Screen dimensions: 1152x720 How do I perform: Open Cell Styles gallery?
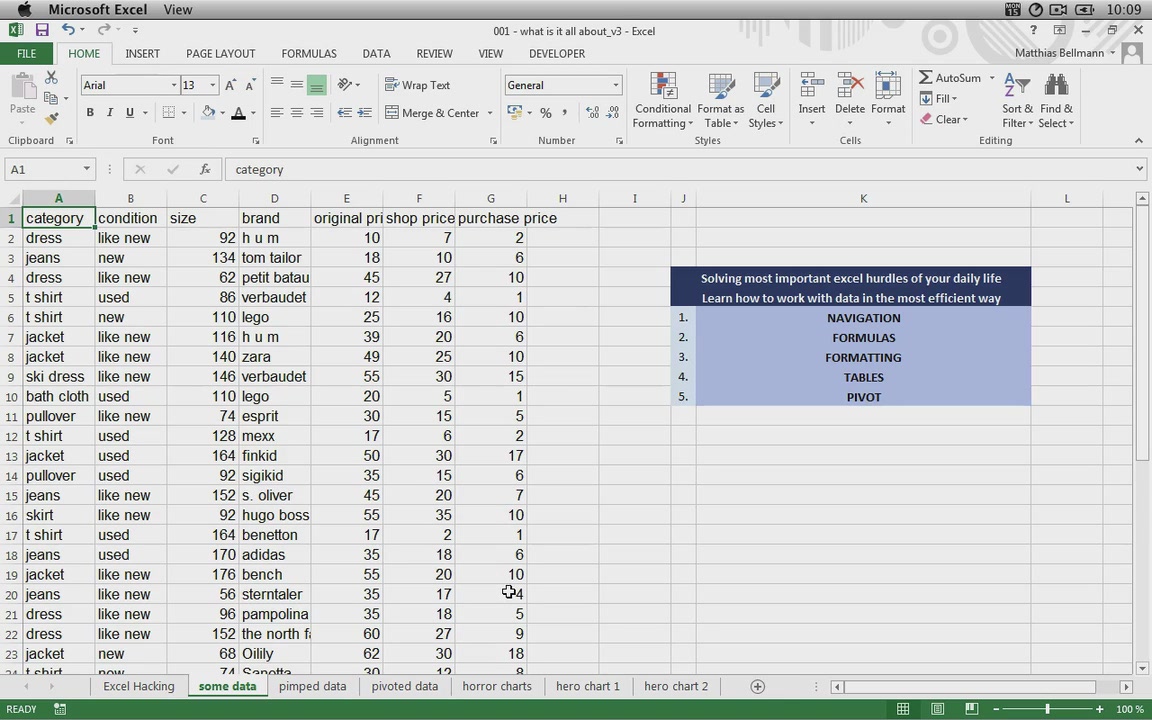[x=766, y=101]
